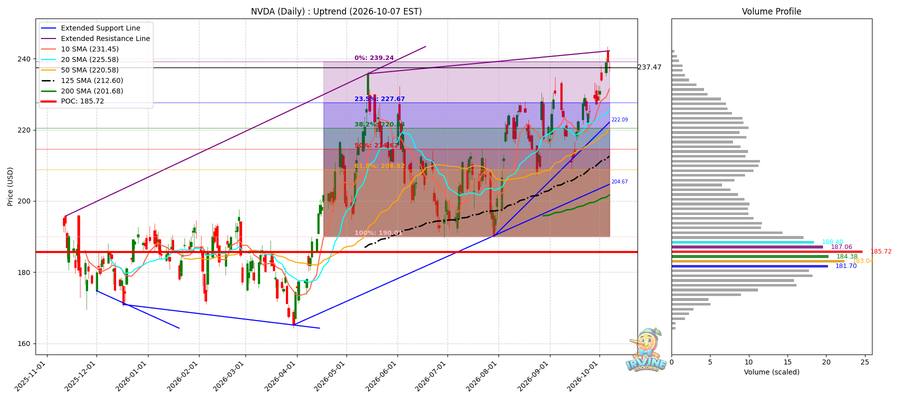Click the 'Price (USD)' axis label
Screen dimensions: 900x400
coord(10,186)
